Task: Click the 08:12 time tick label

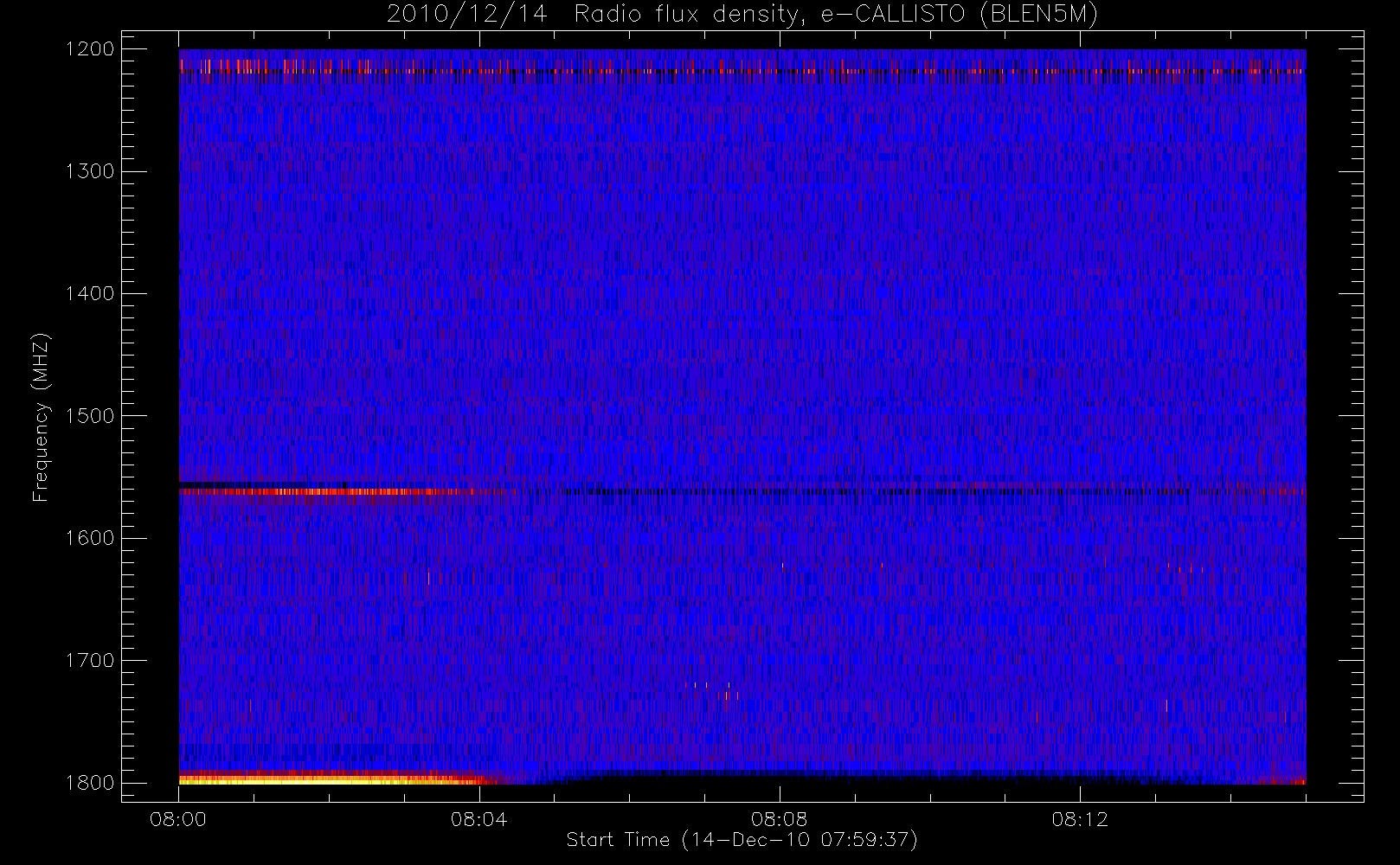Action: (x=1080, y=819)
